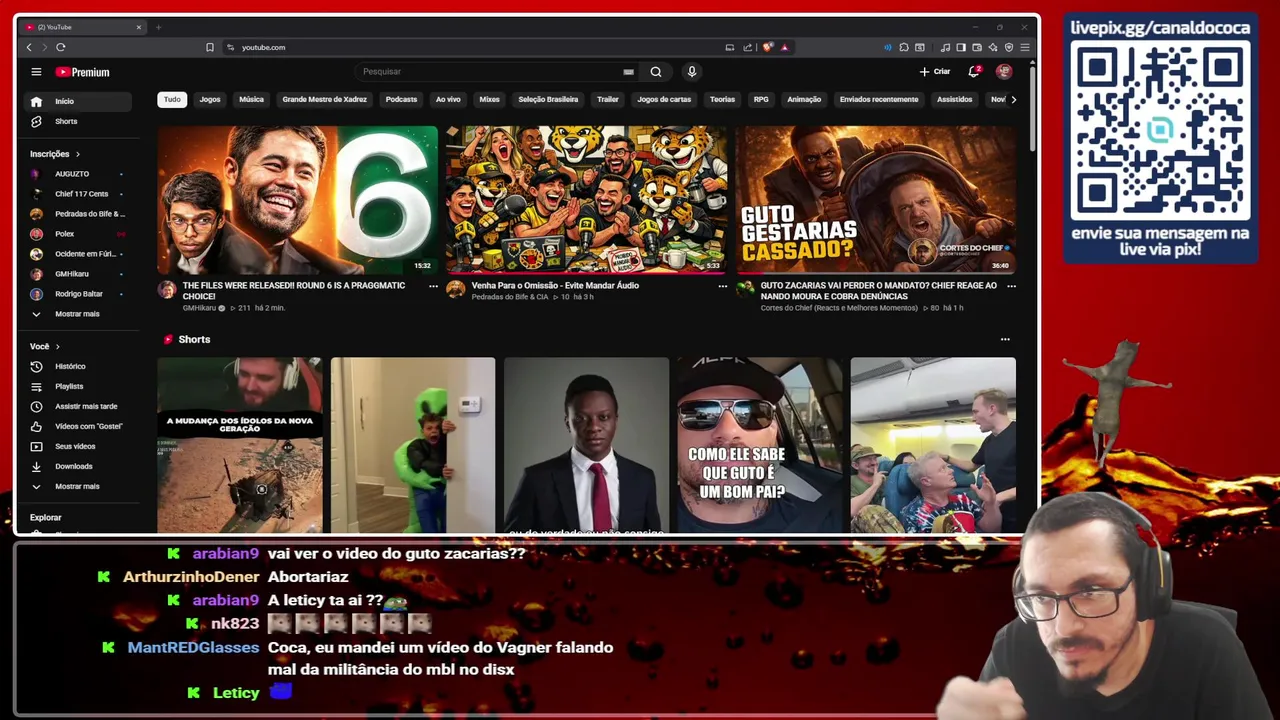Click the on-screen keyboard icon in search box
This screenshot has width=1280, height=720.
[x=628, y=72]
